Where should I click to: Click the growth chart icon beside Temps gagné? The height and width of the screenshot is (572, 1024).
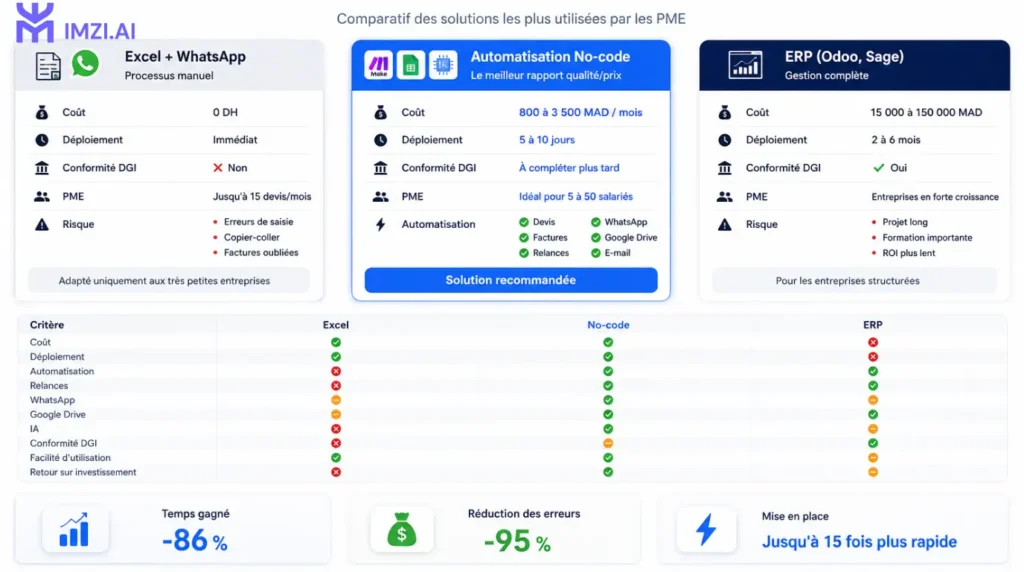click(74, 530)
